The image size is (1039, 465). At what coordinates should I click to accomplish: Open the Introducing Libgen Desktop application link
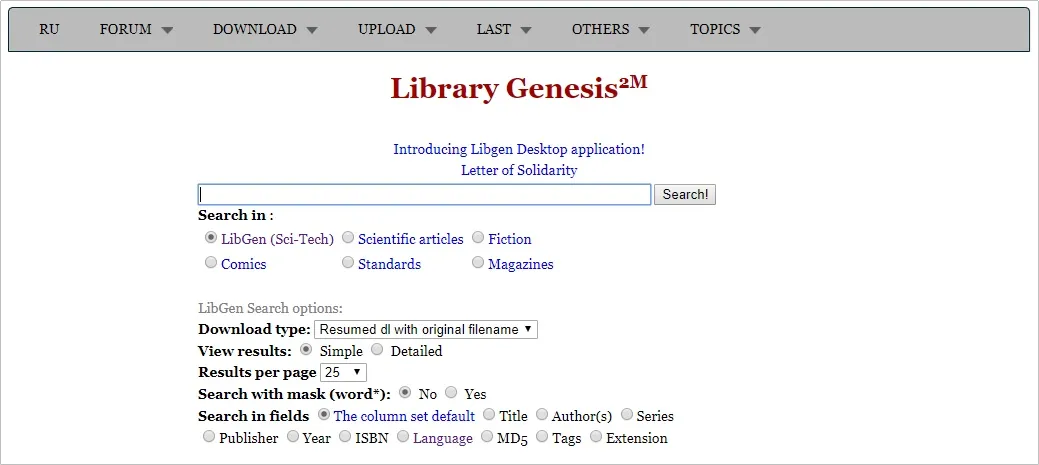[519, 149]
